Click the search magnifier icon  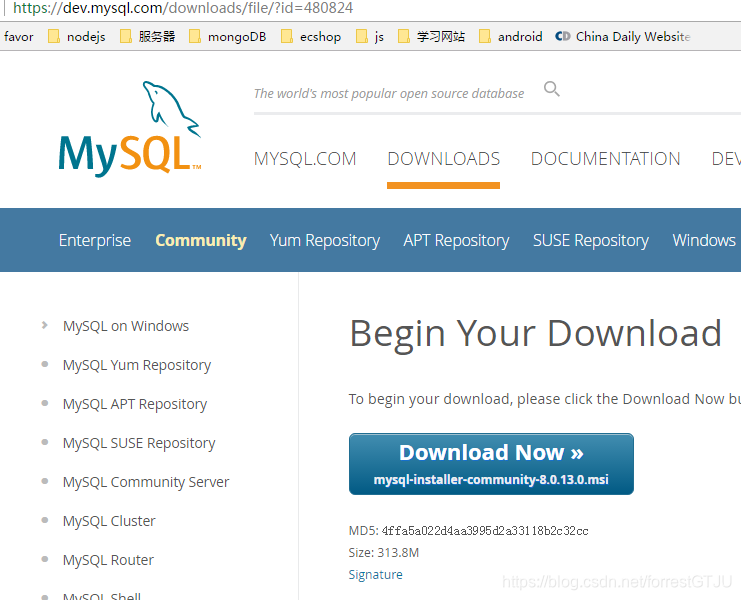pyautogui.click(x=551, y=89)
